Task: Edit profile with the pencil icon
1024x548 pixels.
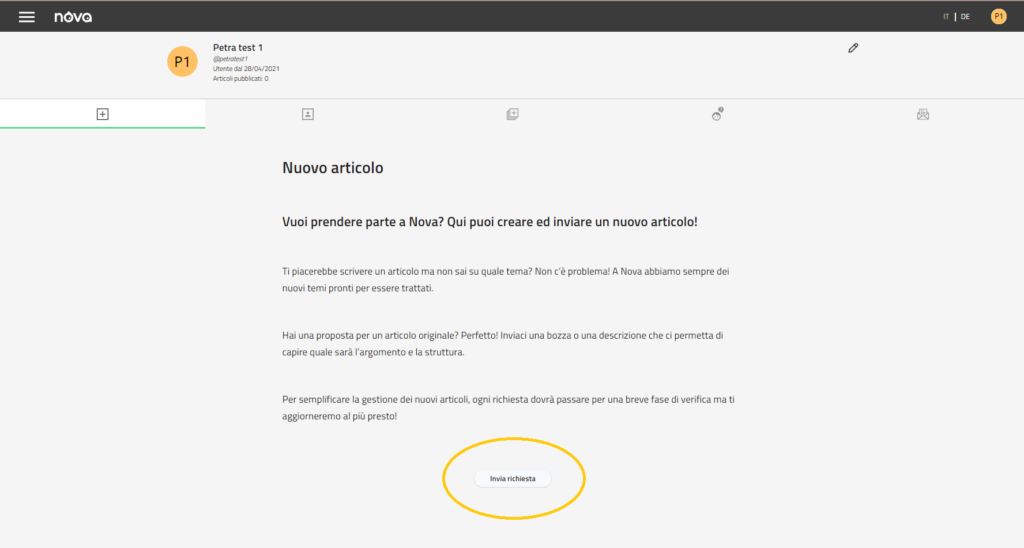Action: pos(853,48)
